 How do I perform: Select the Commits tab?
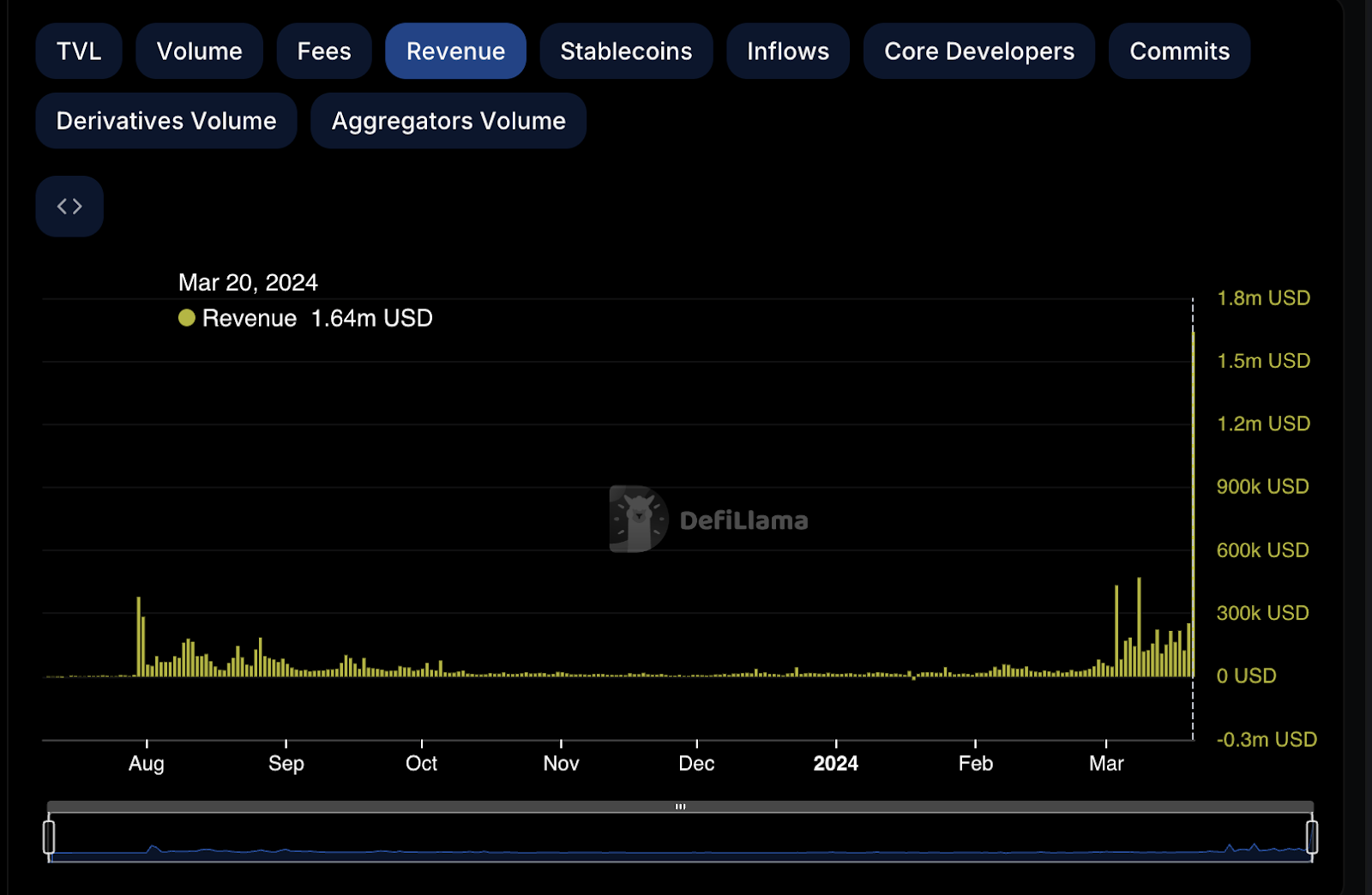pos(1180,51)
